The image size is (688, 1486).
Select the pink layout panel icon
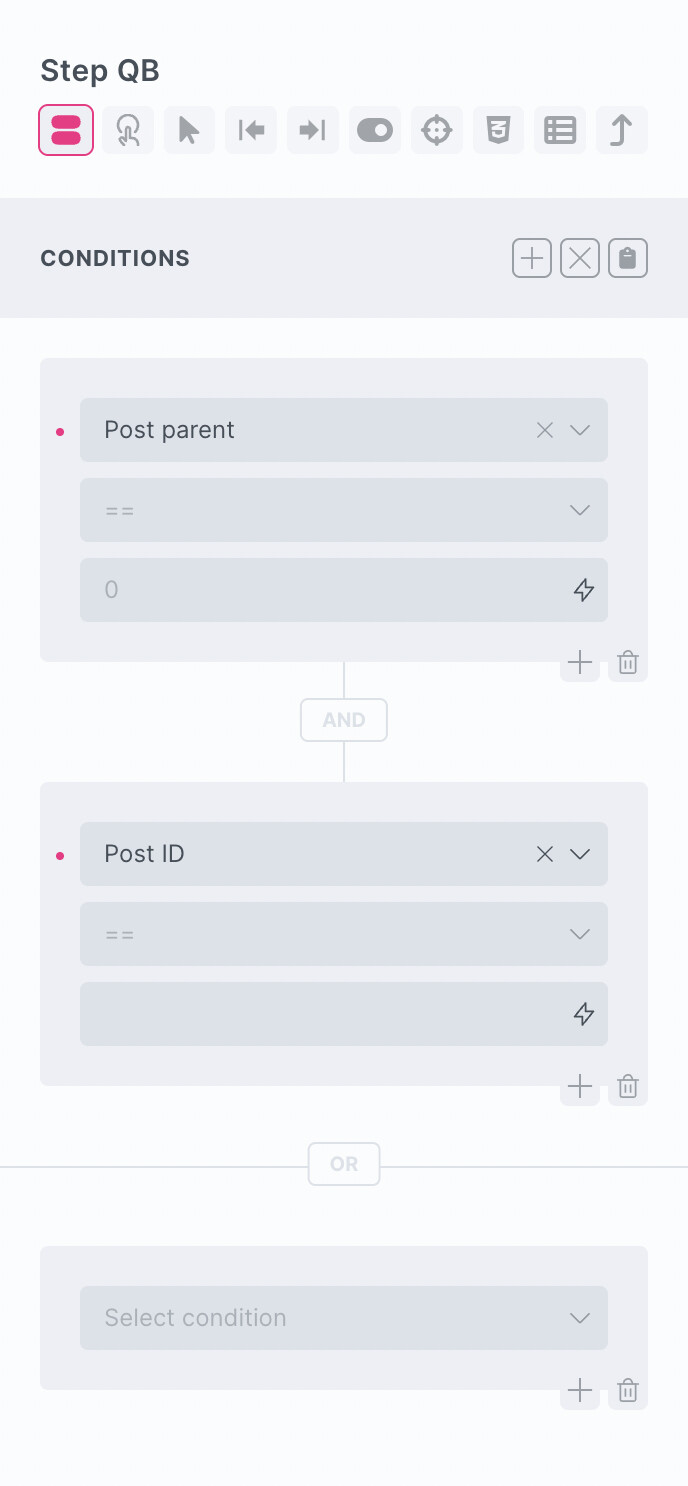click(x=66, y=130)
